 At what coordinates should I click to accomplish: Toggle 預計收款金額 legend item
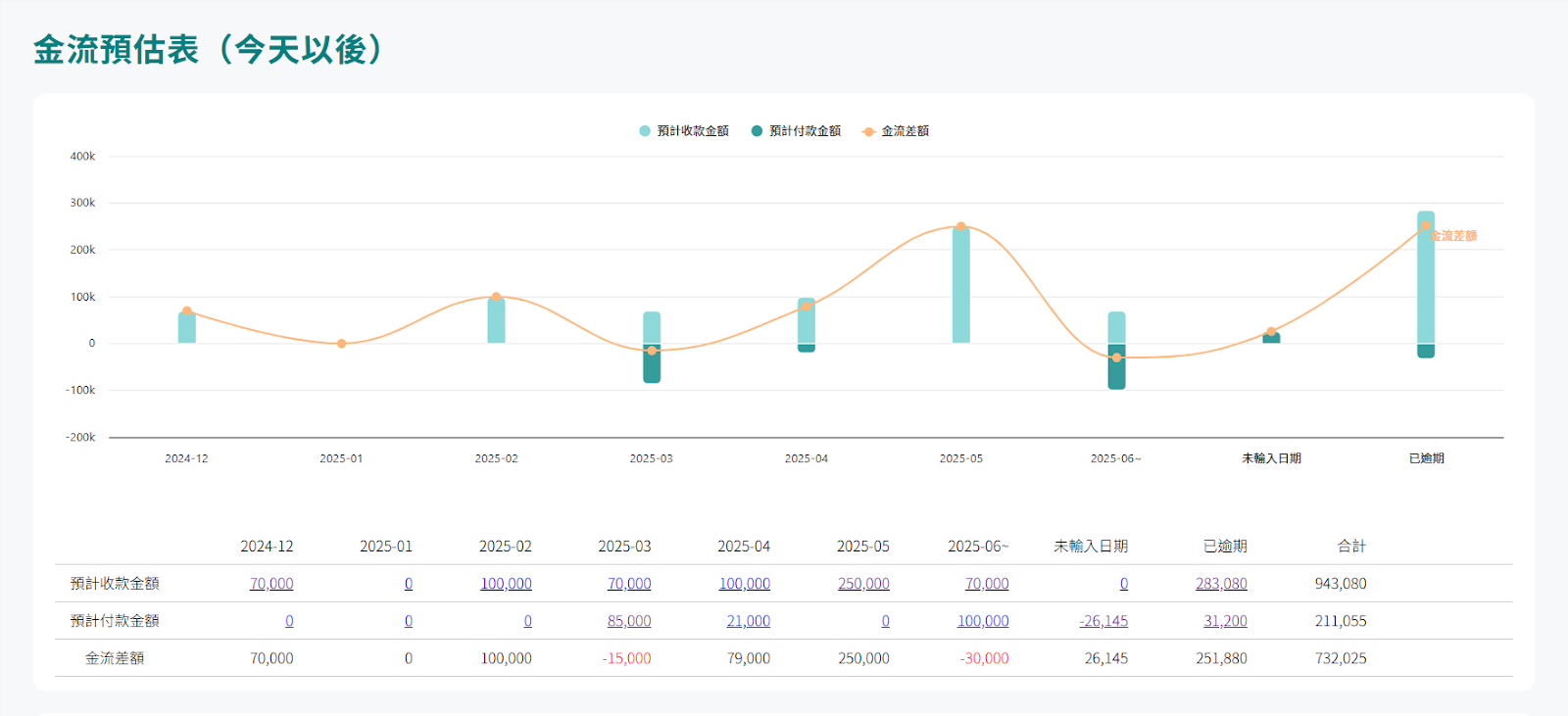coord(684,131)
